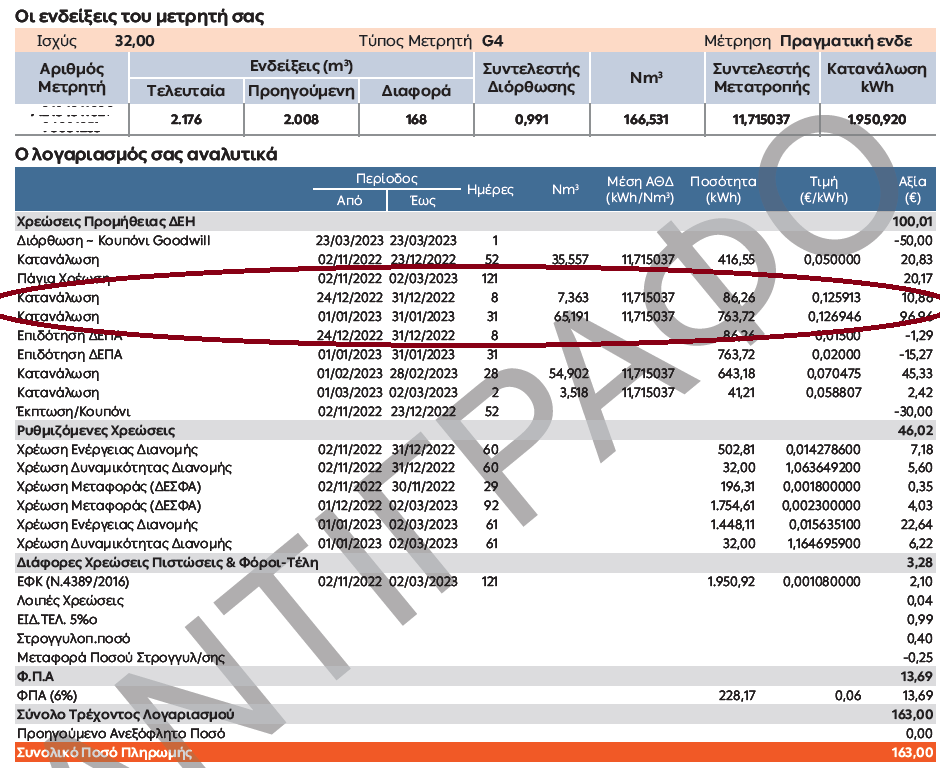Click 'ΕΙΔ.ΤΕΛ. 5‰' row label
Viewport: 940px width, 768px height.
pyautogui.click(x=57, y=619)
